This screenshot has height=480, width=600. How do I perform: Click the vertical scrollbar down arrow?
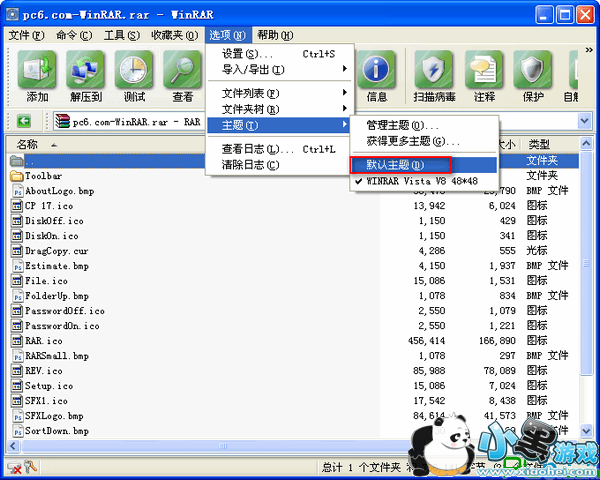pos(586,431)
